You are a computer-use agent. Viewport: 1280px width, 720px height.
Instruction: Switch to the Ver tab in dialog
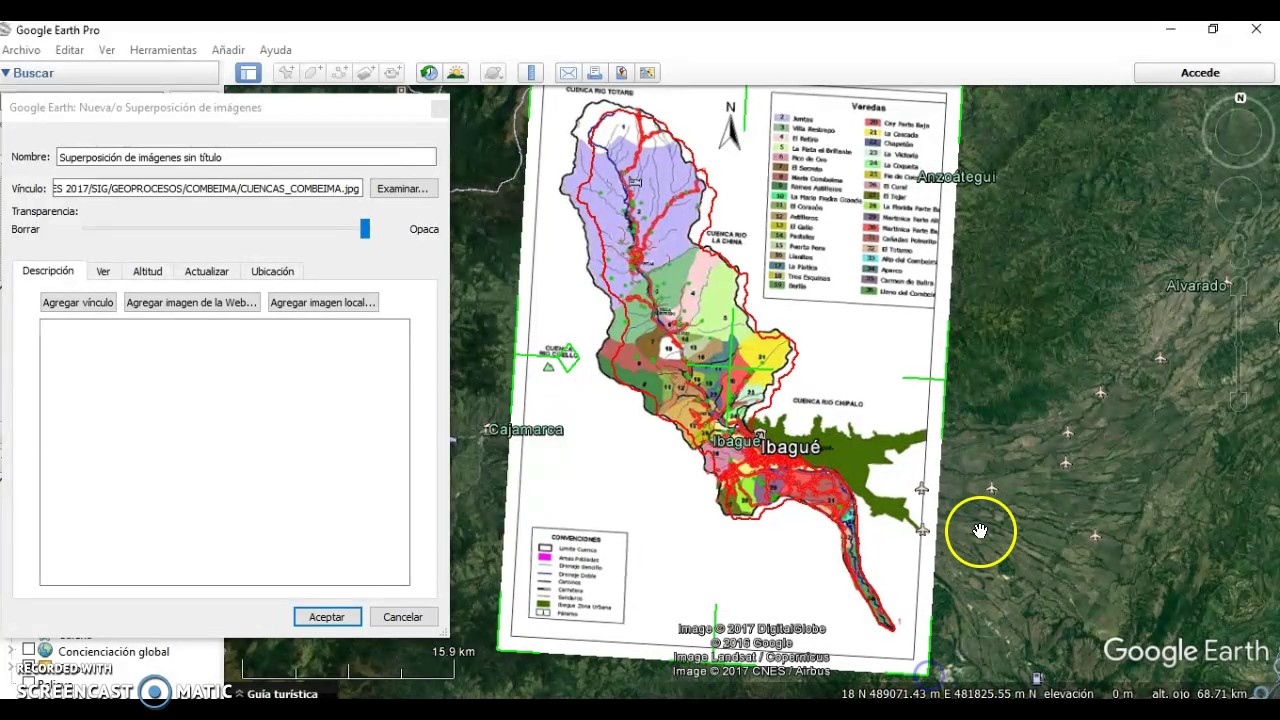103,271
